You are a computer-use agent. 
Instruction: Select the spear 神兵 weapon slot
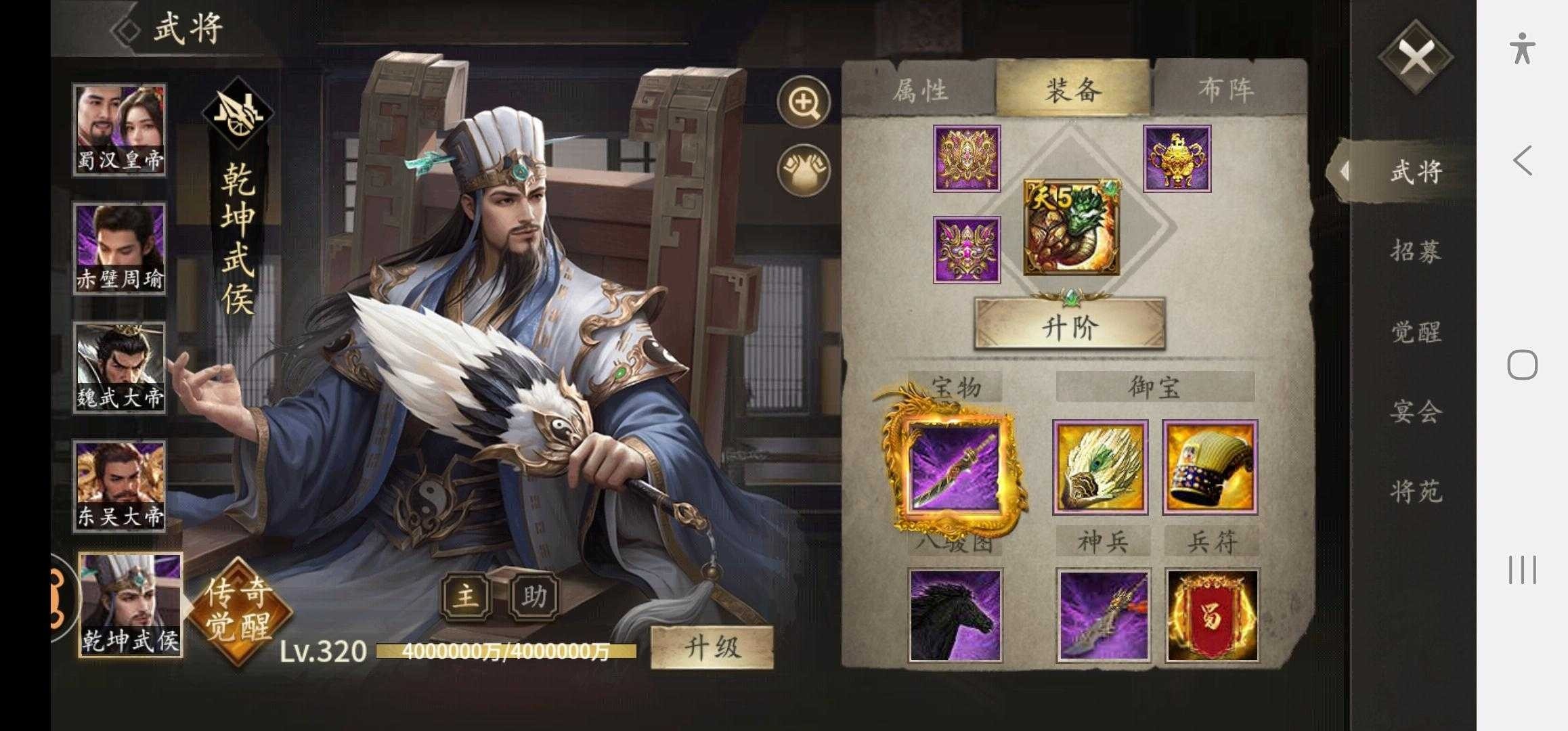click(1103, 615)
